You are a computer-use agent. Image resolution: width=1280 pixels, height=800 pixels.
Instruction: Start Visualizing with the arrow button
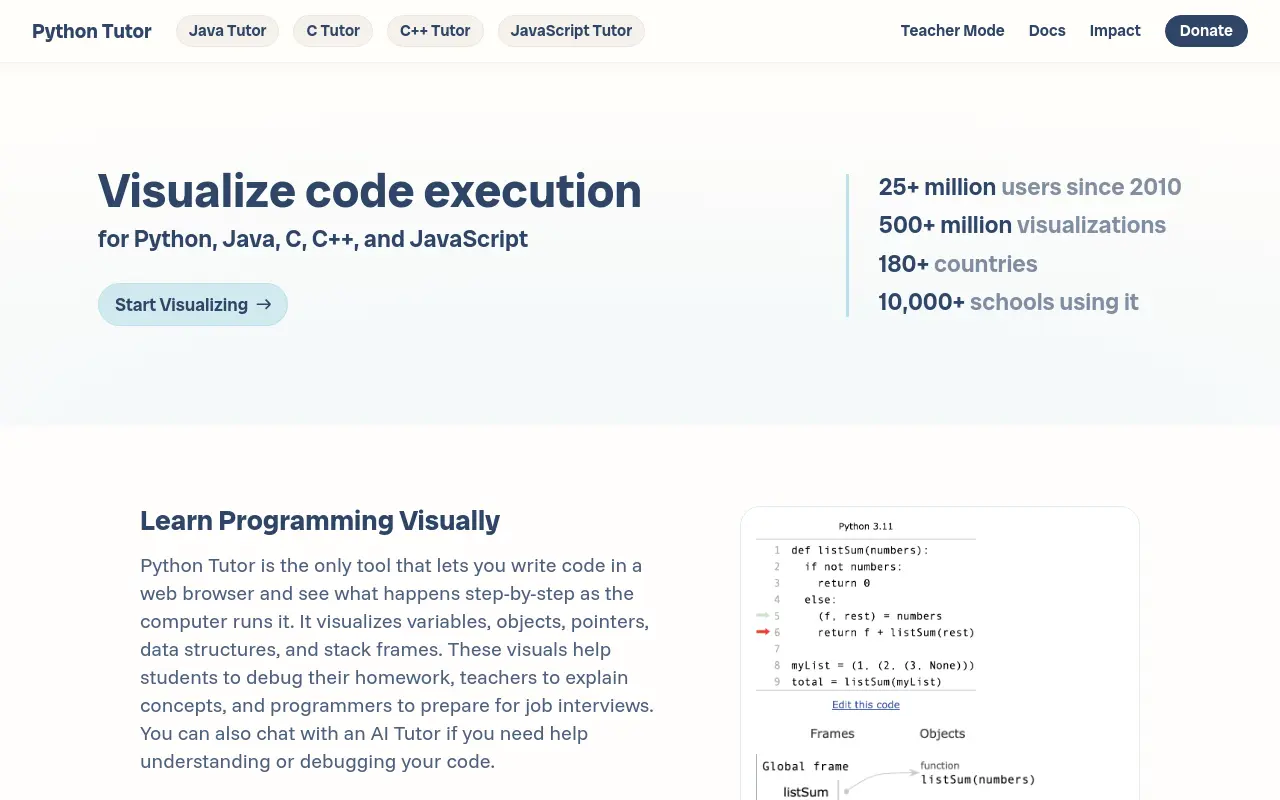193,305
